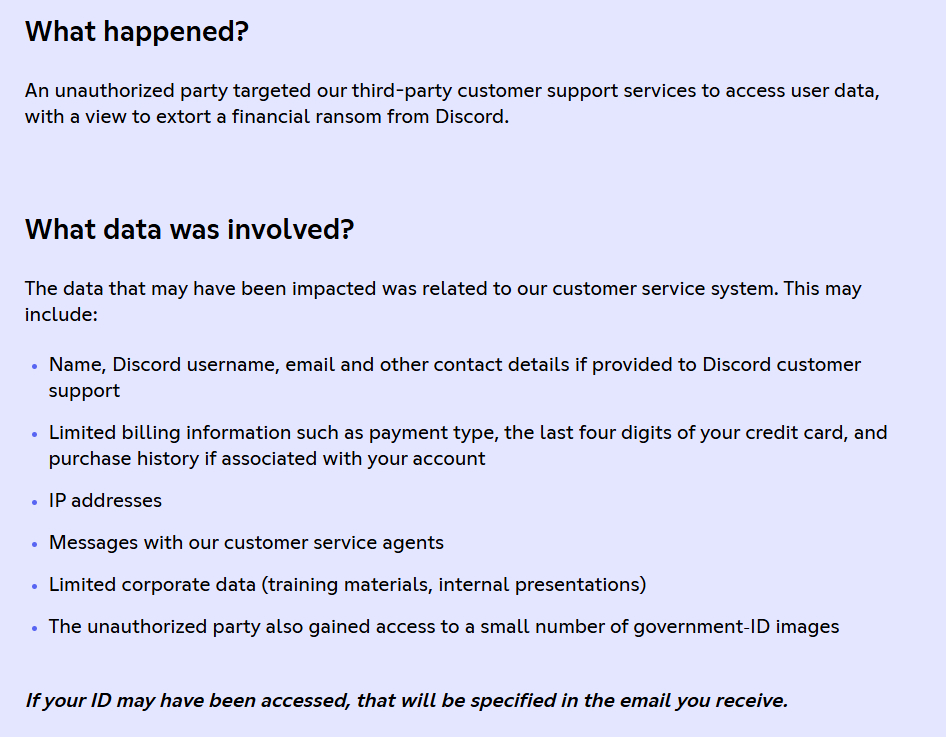Click the italic note starting "If your ID may have been accessed"
Viewport: 946px width, 737px height.
click(406, 701)
